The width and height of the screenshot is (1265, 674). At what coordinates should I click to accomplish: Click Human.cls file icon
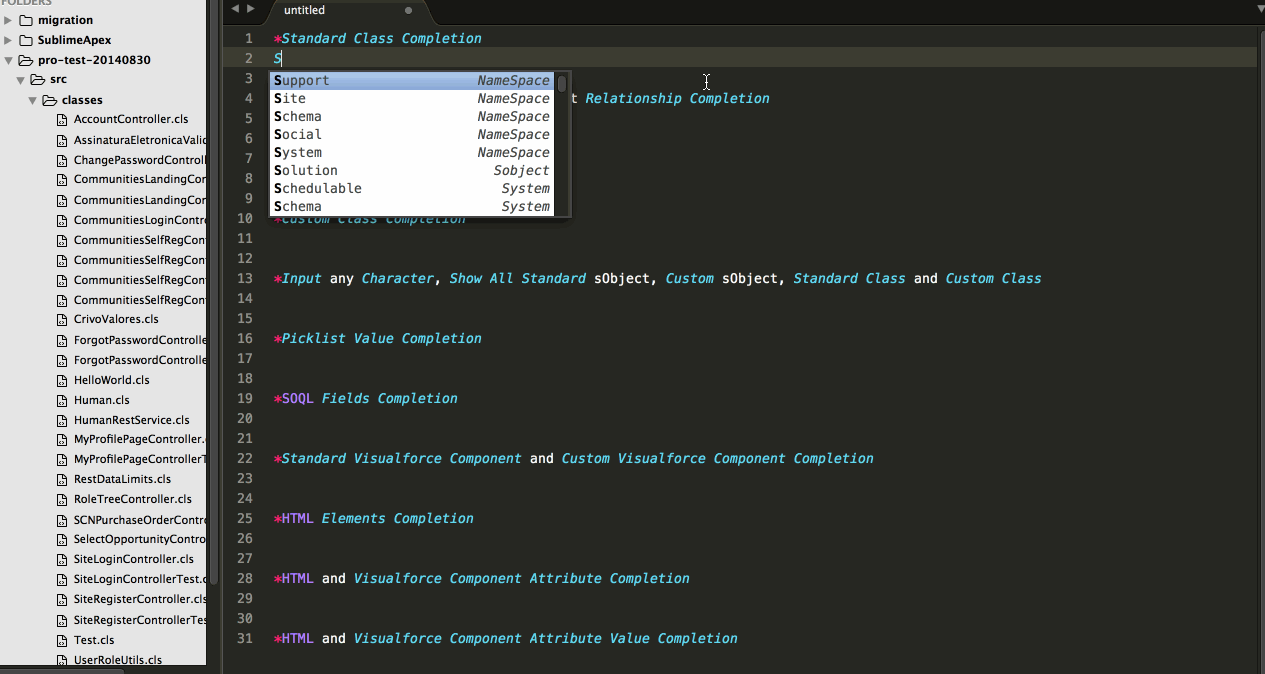(x=62, y=400)
